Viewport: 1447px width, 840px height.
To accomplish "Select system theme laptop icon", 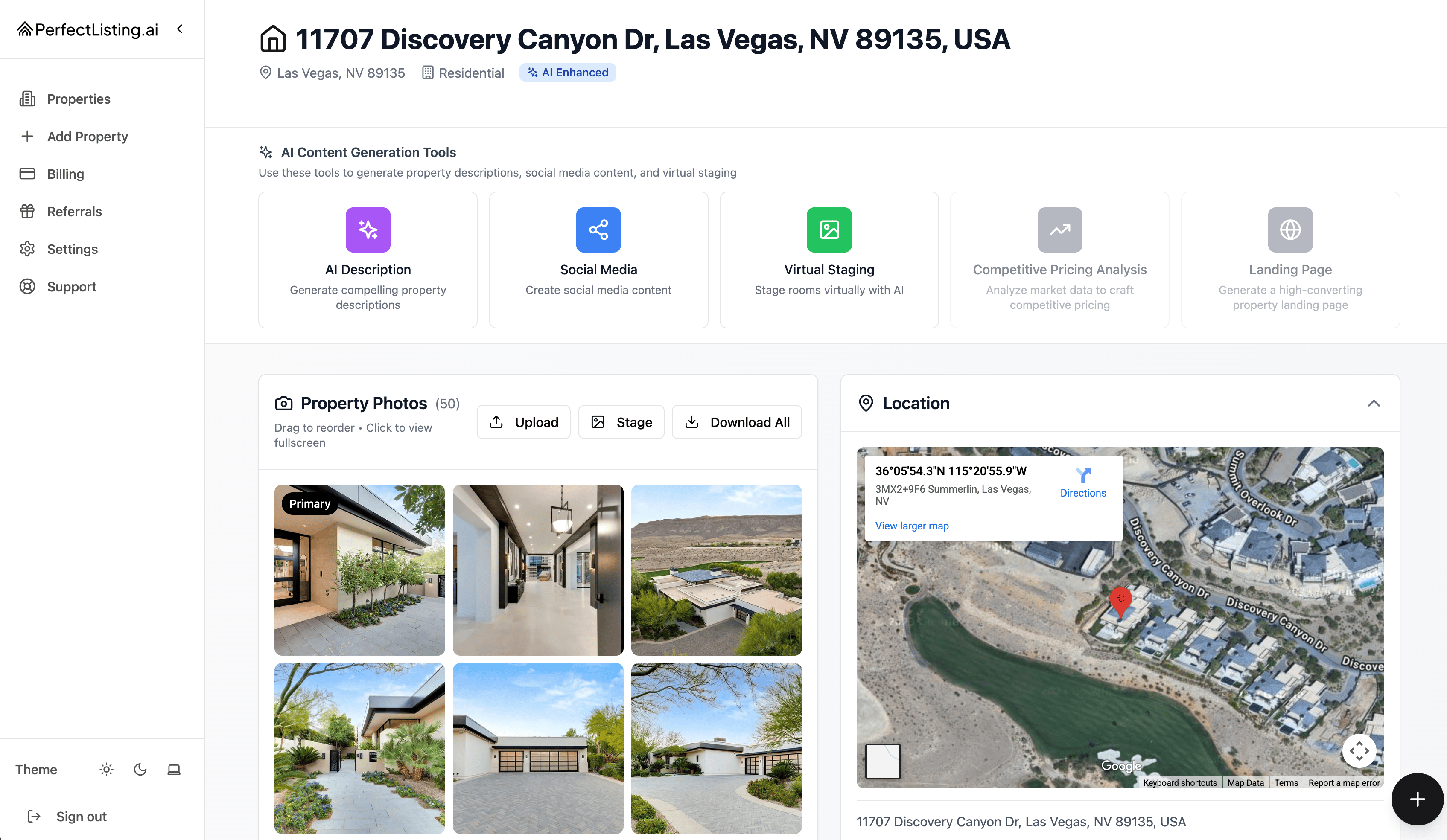I will tap(174, 770).
